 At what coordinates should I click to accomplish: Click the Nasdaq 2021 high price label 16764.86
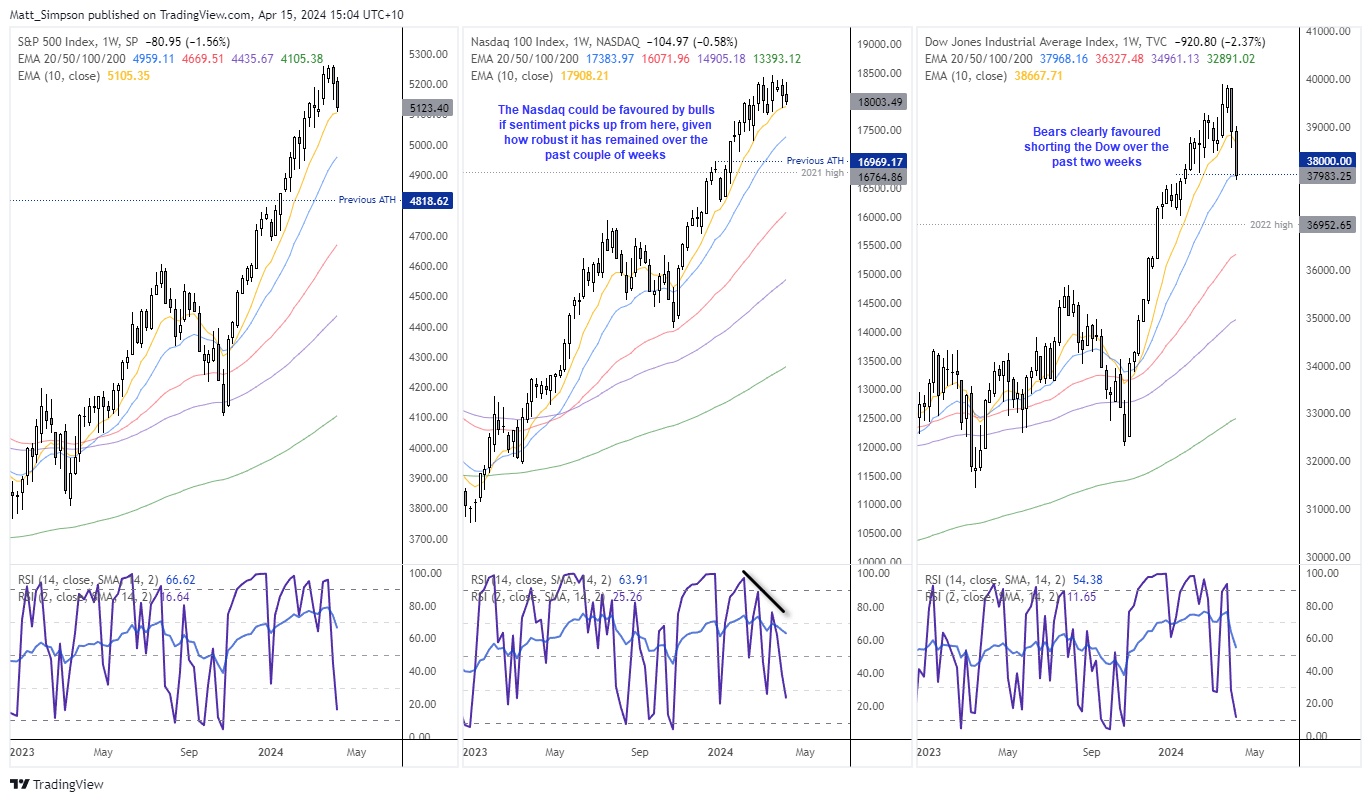878,177
